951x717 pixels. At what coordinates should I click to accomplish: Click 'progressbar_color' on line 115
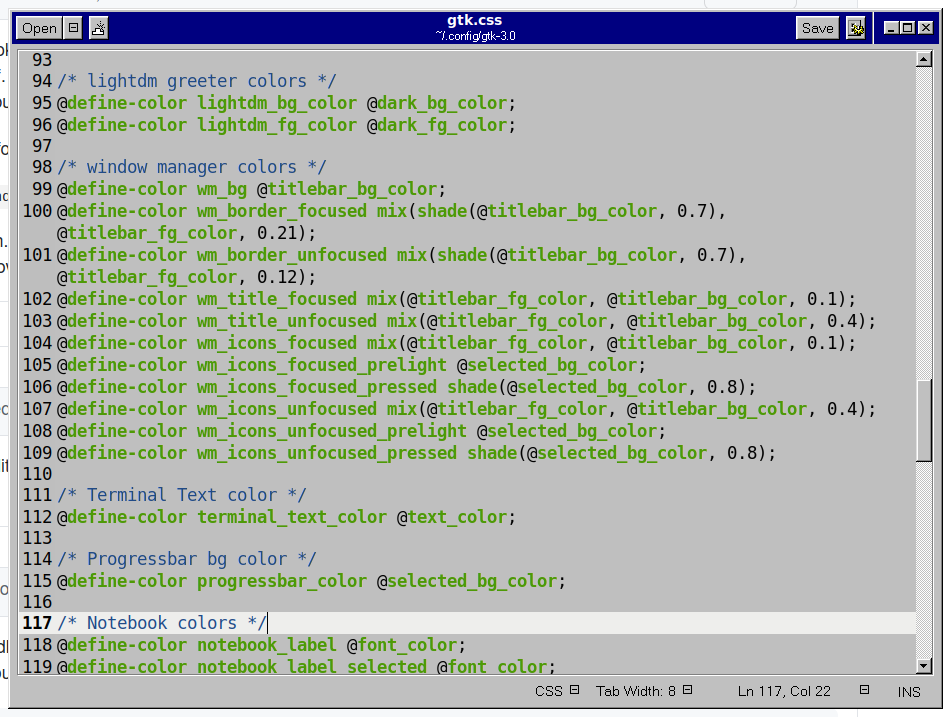281,581
